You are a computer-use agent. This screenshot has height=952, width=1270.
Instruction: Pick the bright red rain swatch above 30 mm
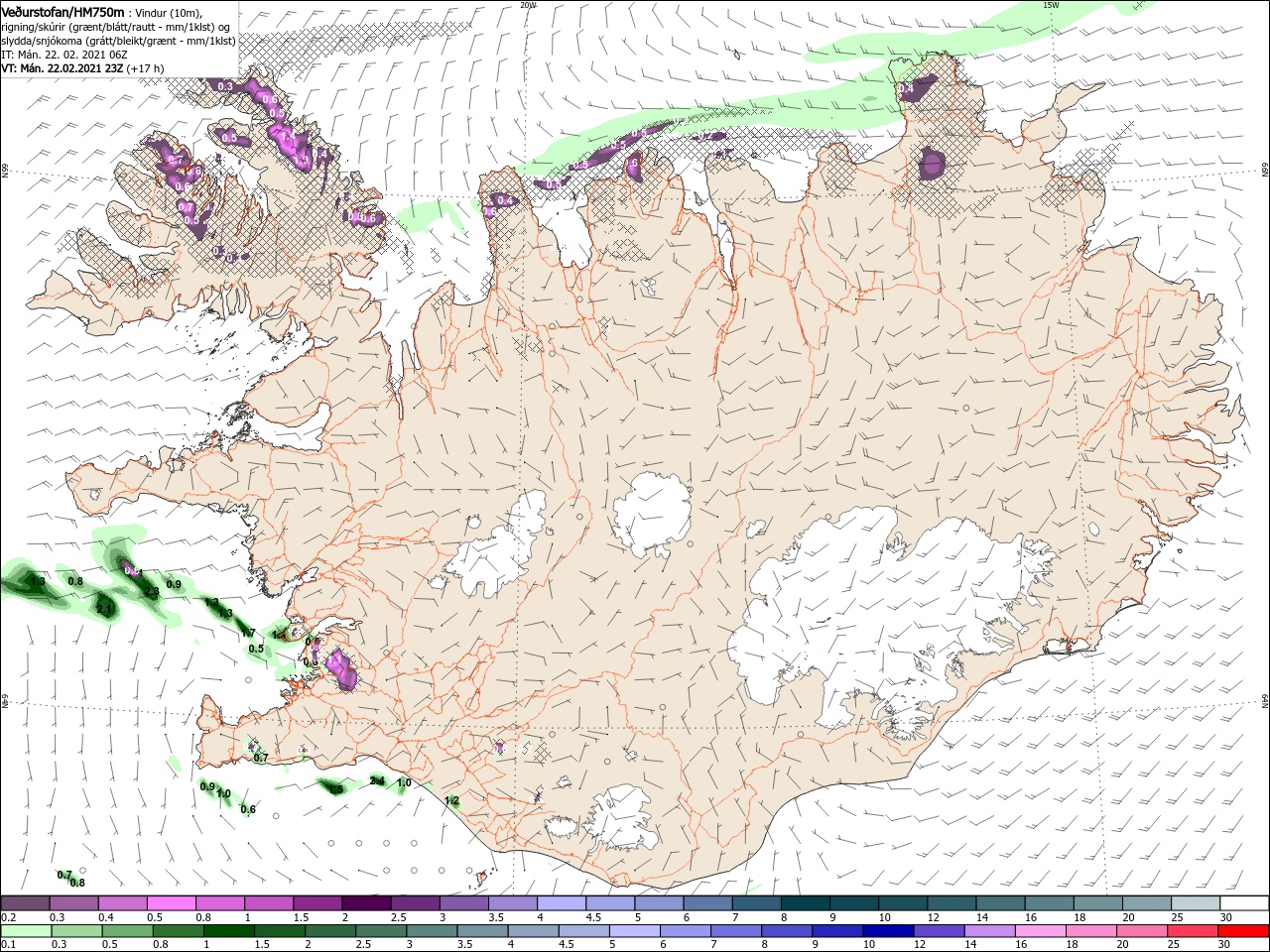pos(1242,931)
